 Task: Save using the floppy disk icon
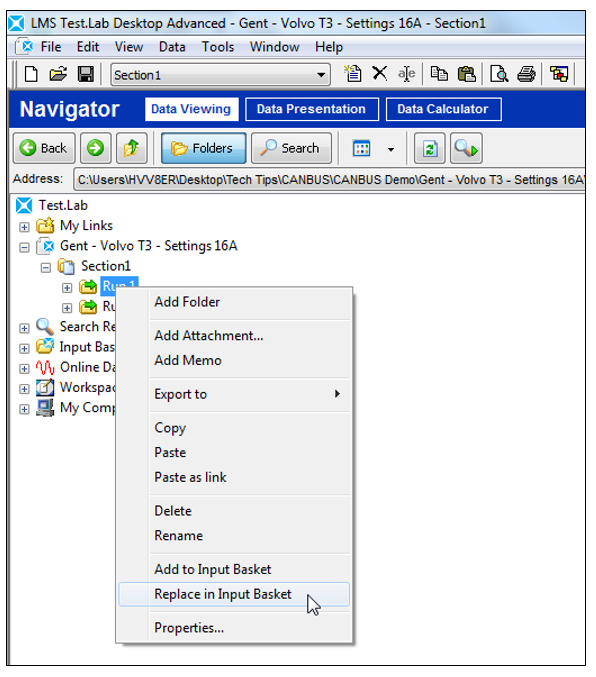(86, 74)
